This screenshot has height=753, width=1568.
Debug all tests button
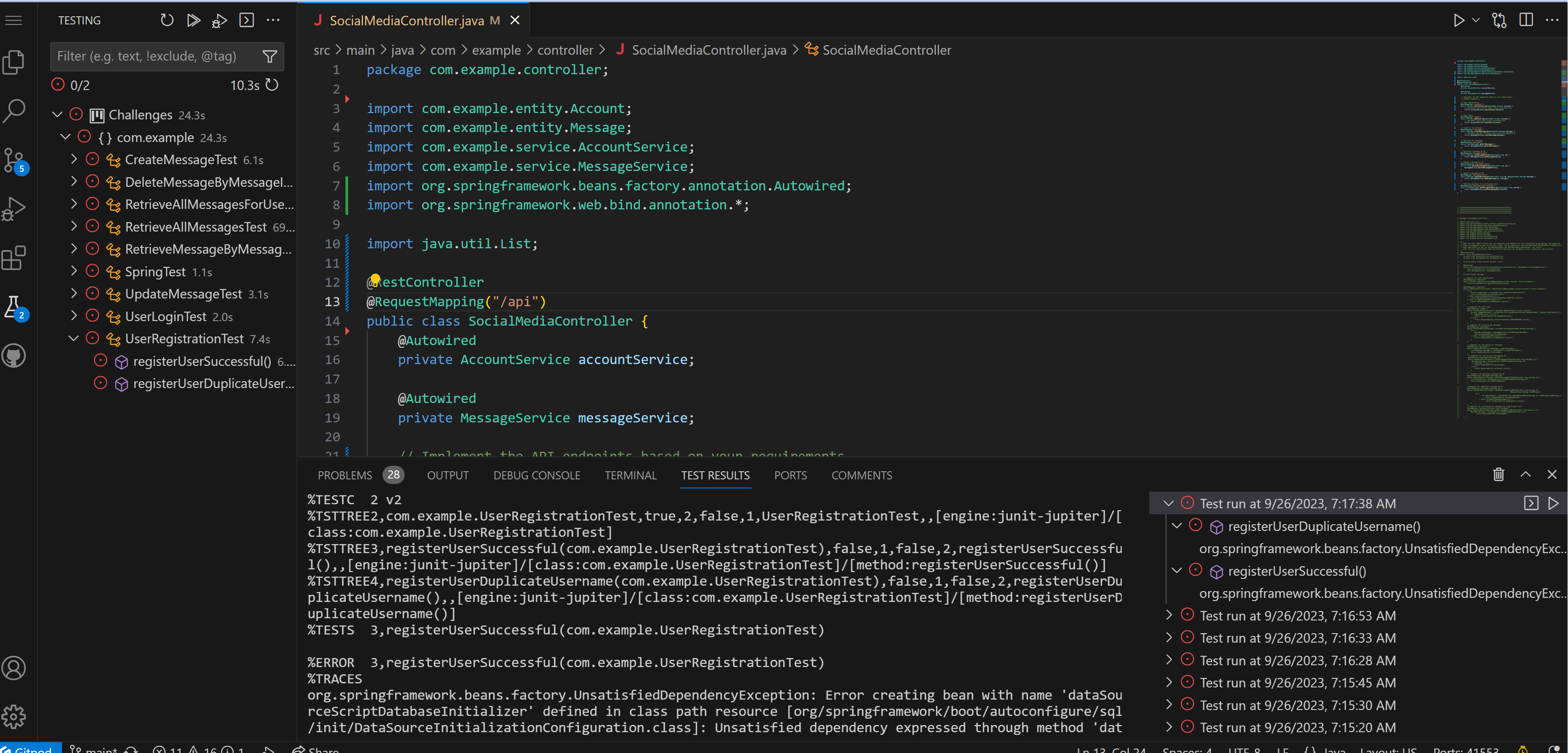click(219, 20)
